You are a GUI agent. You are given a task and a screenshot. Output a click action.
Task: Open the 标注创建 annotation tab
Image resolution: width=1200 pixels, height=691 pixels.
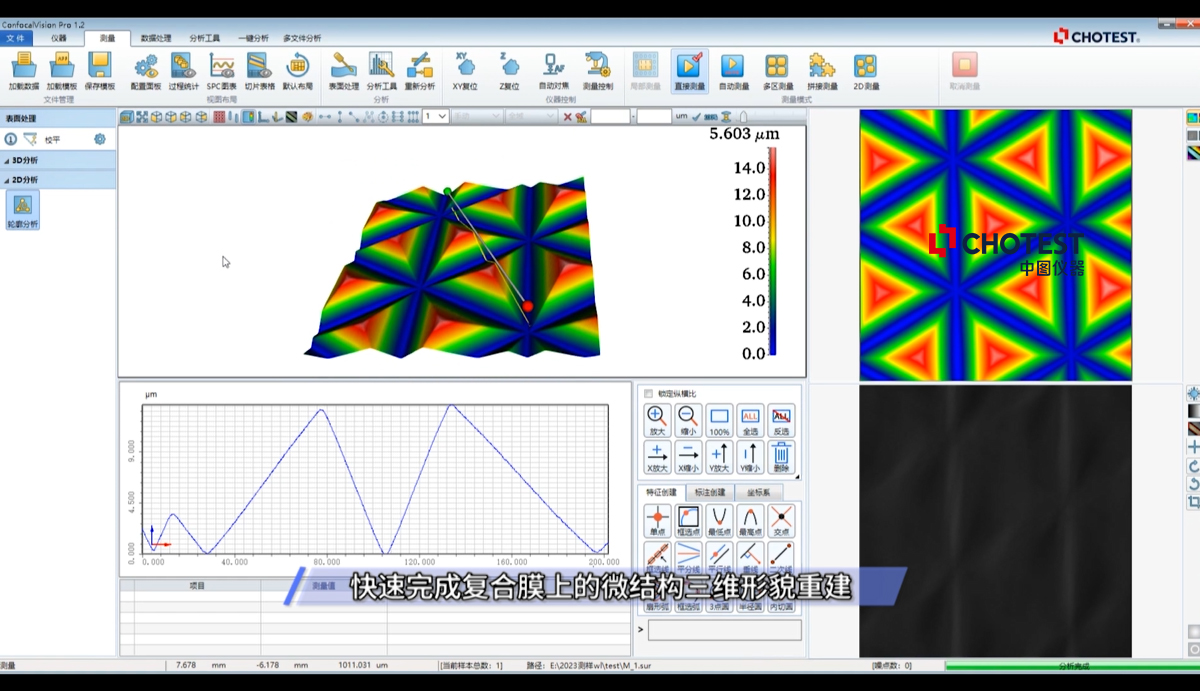709,492
